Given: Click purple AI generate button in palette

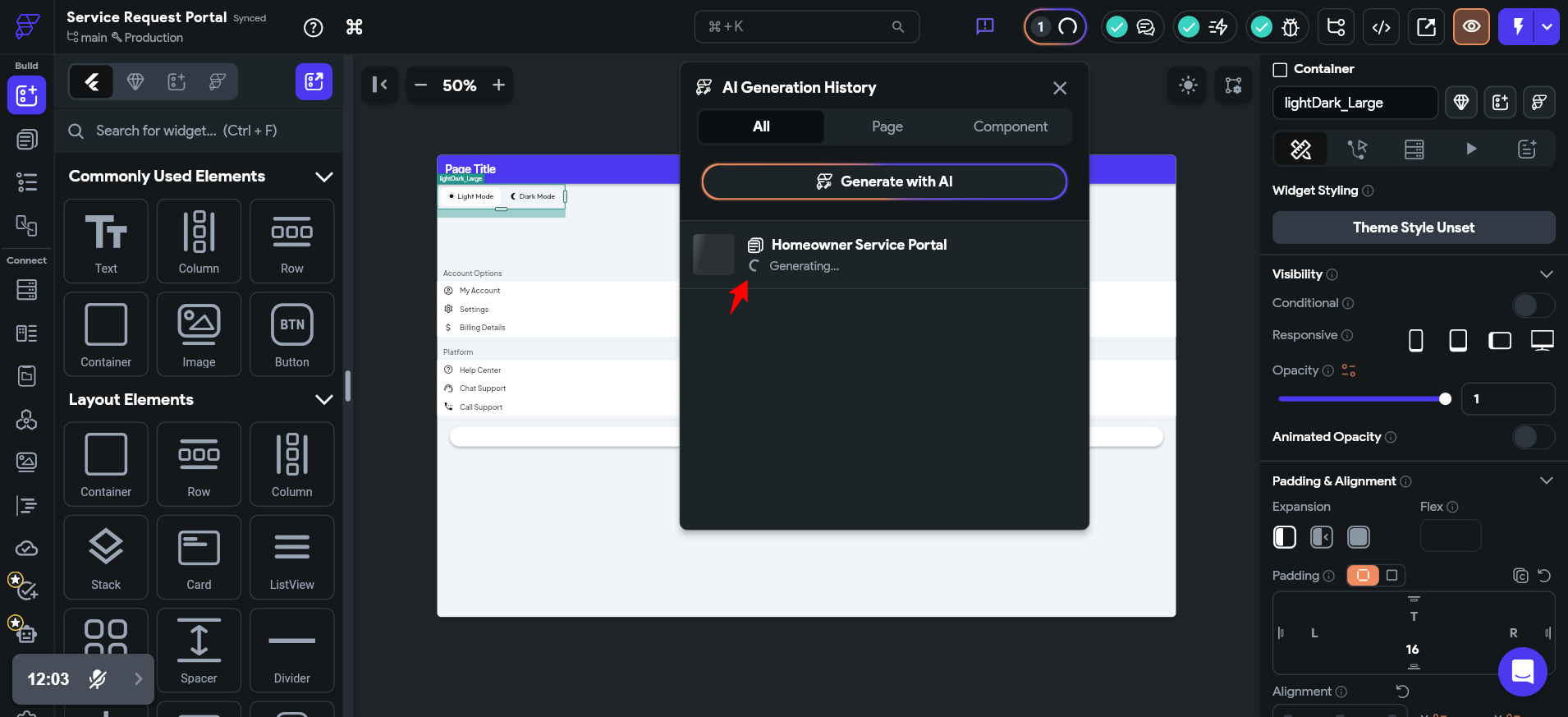Looking at the screenshot, I should pos(314,81).
